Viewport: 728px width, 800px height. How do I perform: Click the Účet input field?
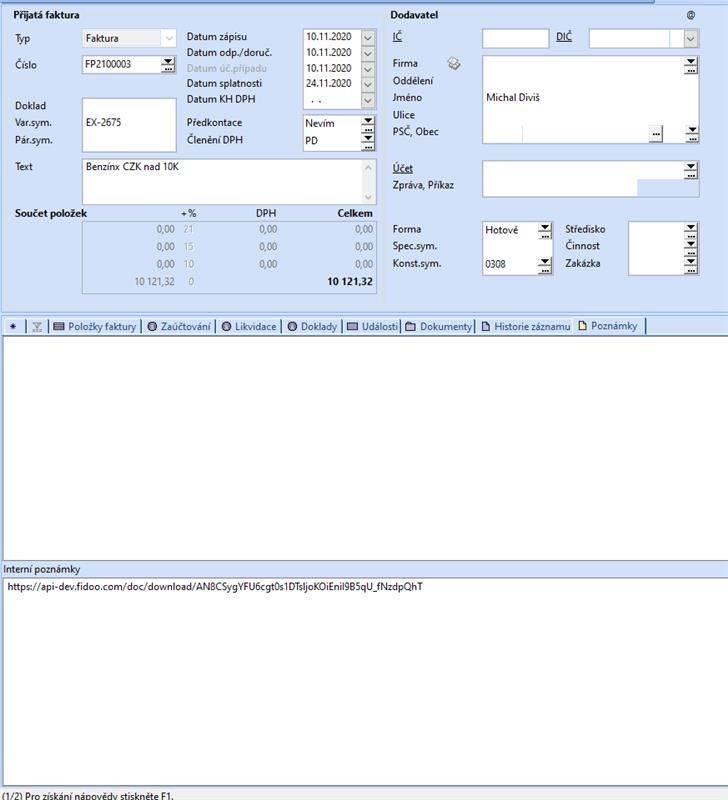[583, 170]
